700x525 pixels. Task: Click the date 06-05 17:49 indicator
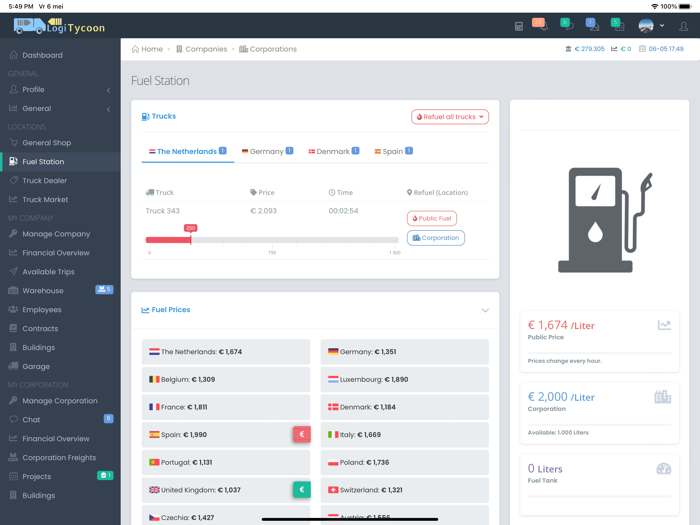tap(661, 49)
